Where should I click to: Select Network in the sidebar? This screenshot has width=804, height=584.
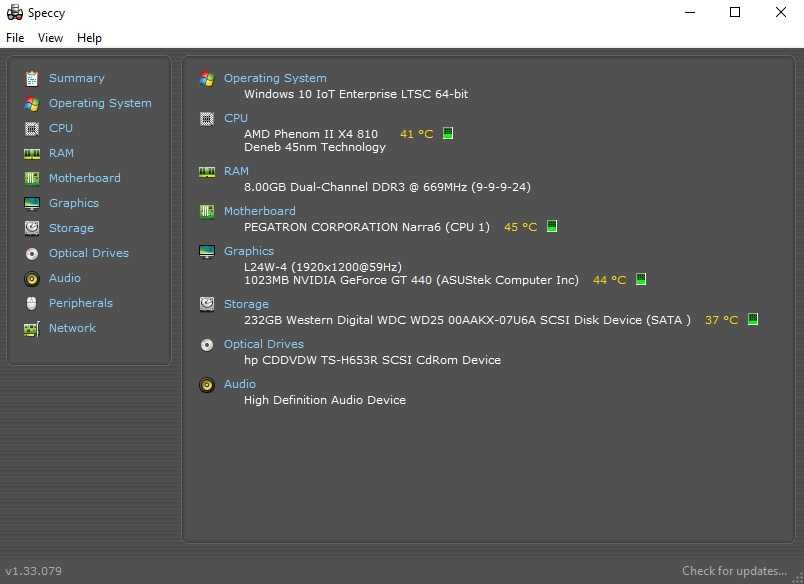72,328
